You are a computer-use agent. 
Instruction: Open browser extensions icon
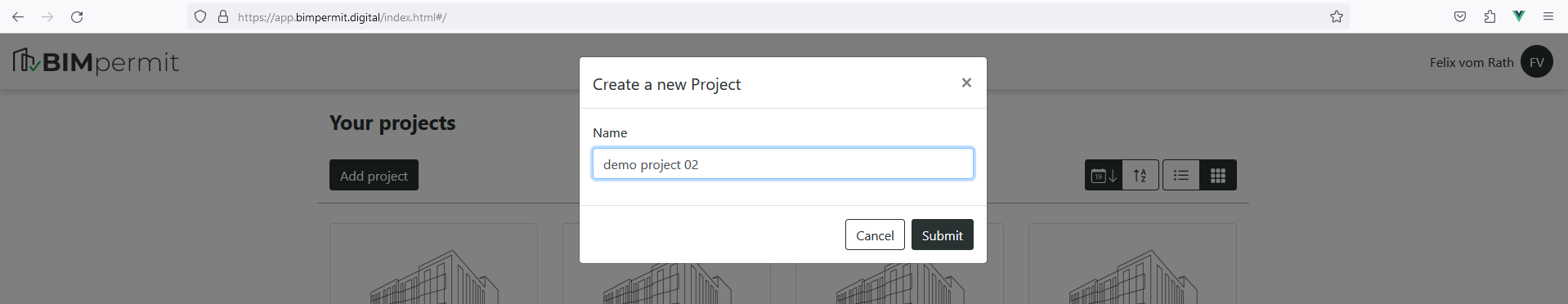[1490, 16]
